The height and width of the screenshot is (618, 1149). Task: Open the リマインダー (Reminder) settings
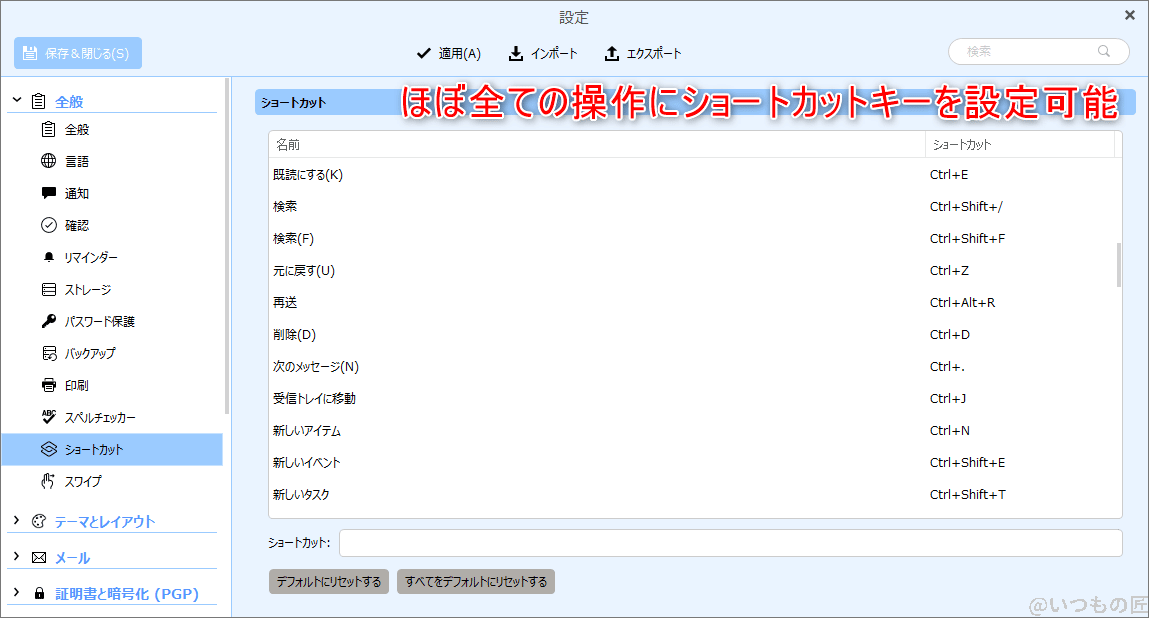point(90,256)
